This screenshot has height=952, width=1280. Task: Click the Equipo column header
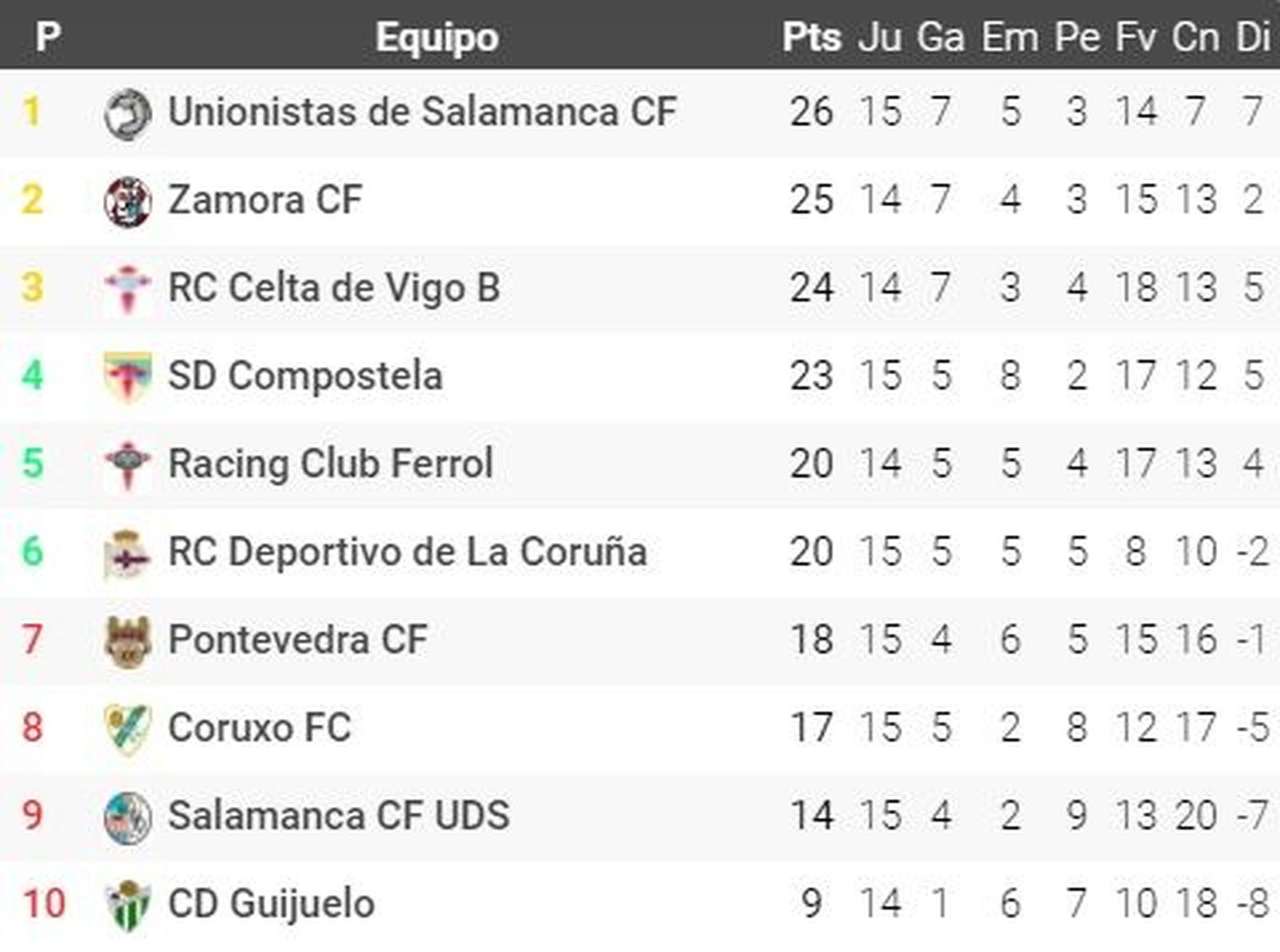point(437,37)
